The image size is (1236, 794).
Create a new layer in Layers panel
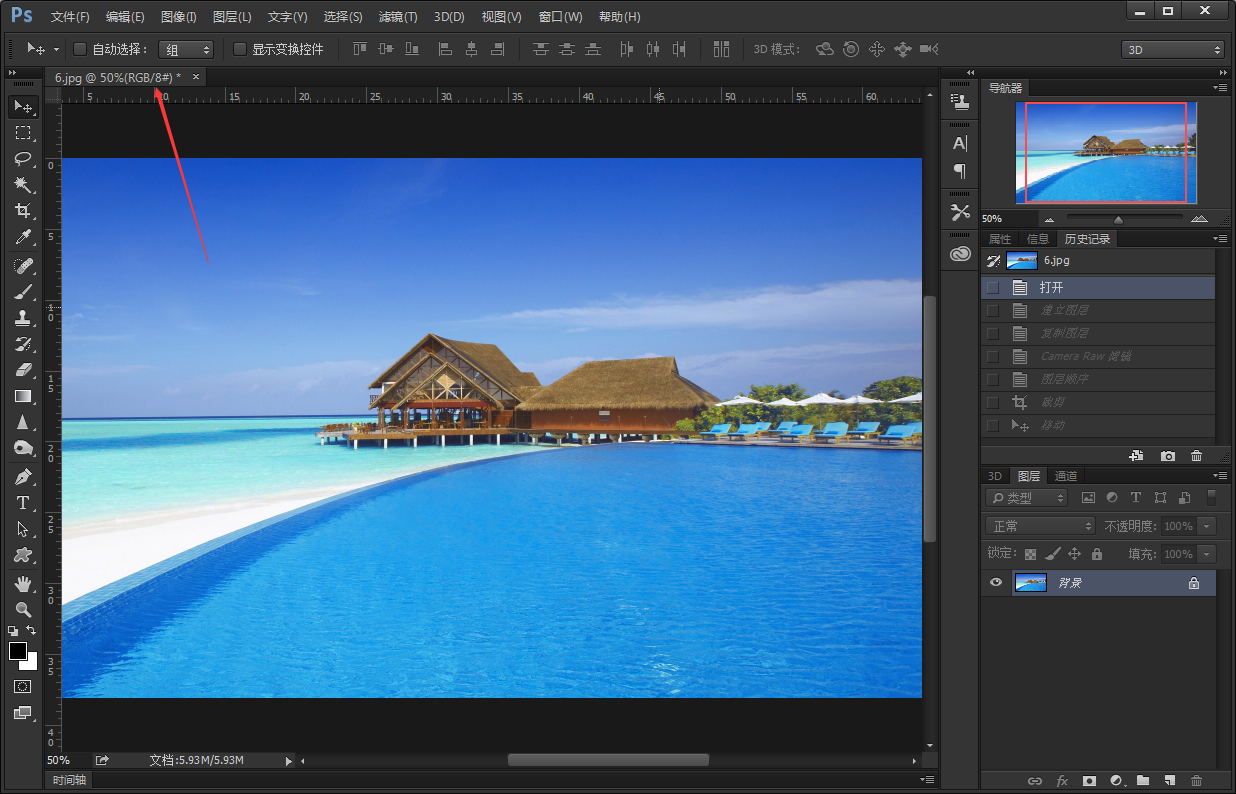click(x=1169, y=781)
